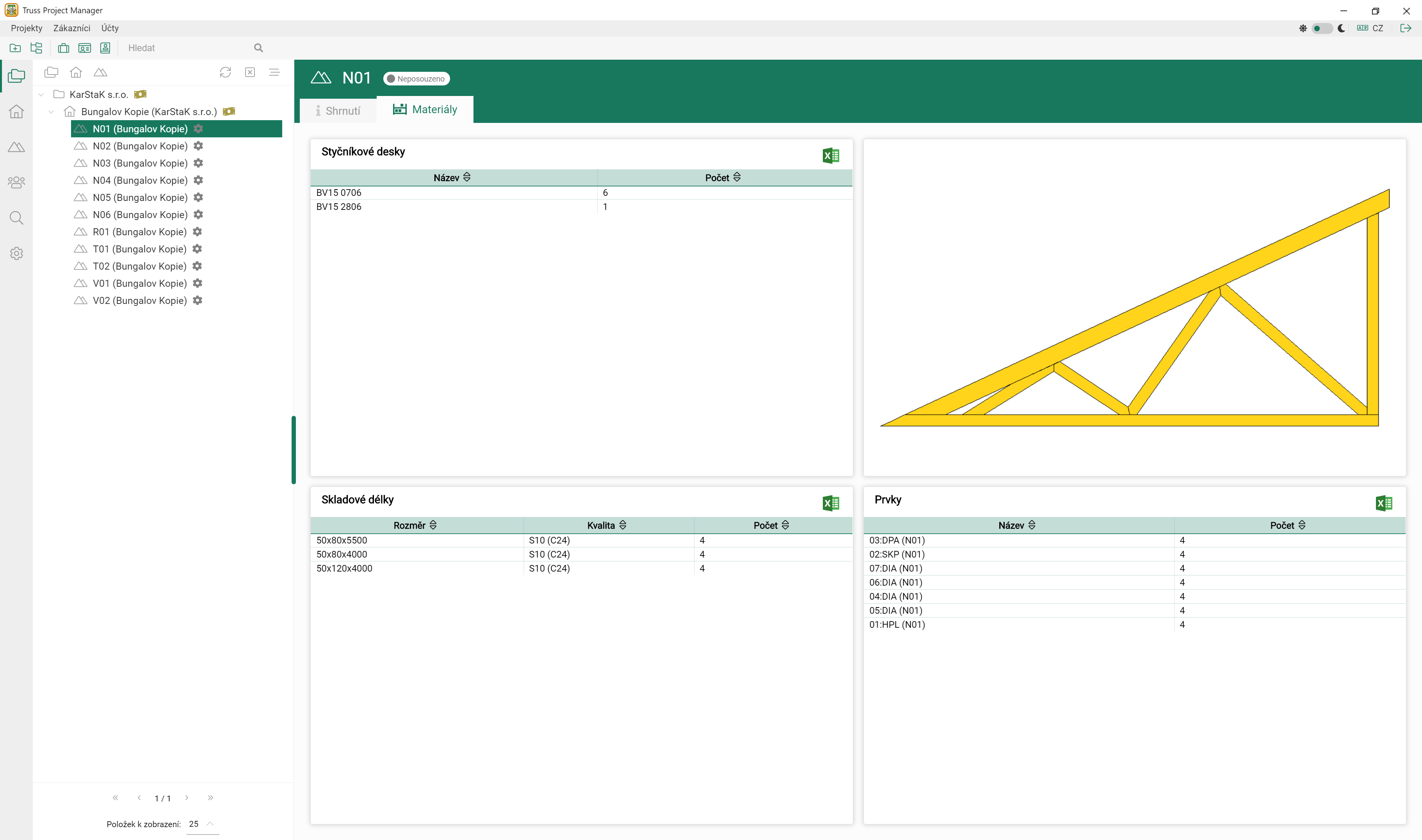Click the gear icon next to N02

[198, 146]
